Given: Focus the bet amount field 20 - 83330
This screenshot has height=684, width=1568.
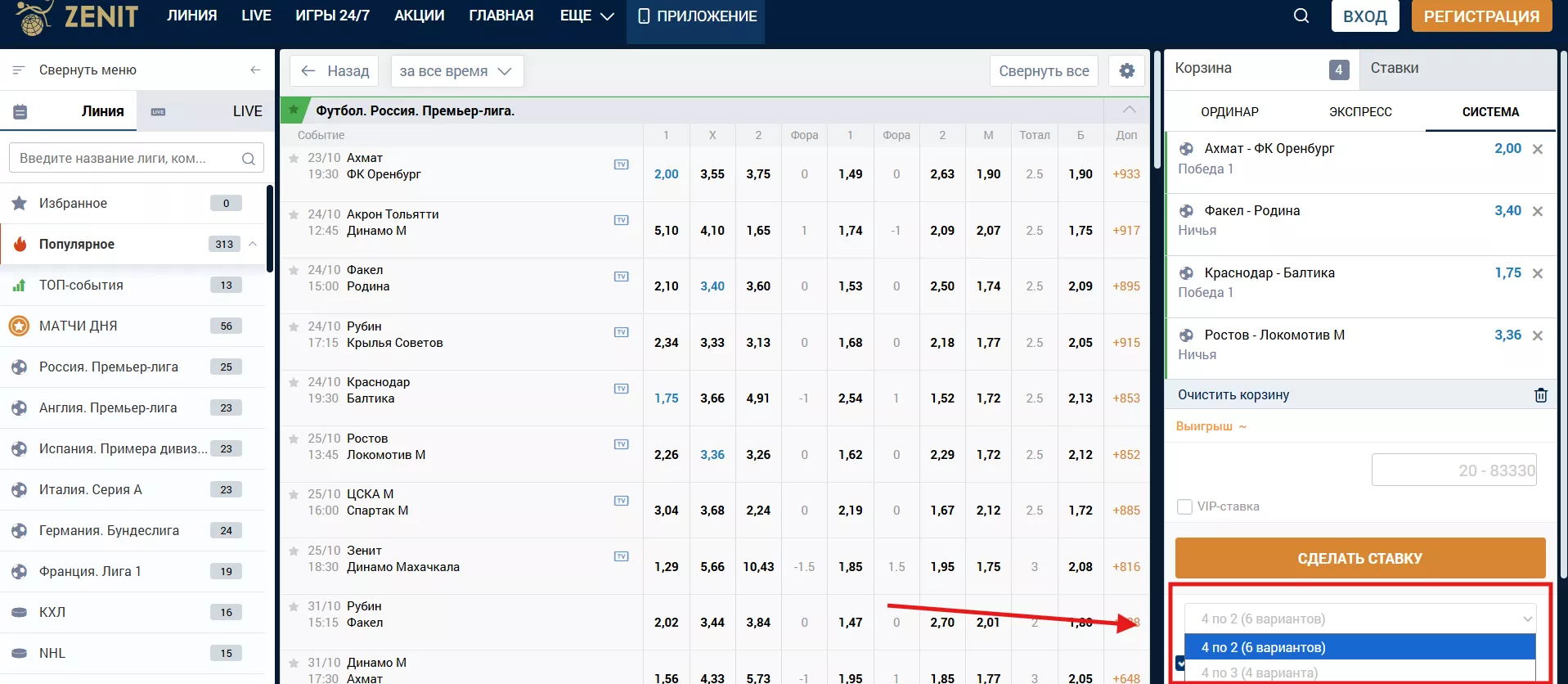Looking at the screenshot, I should pyautogui.click(x=1453, y=470).
